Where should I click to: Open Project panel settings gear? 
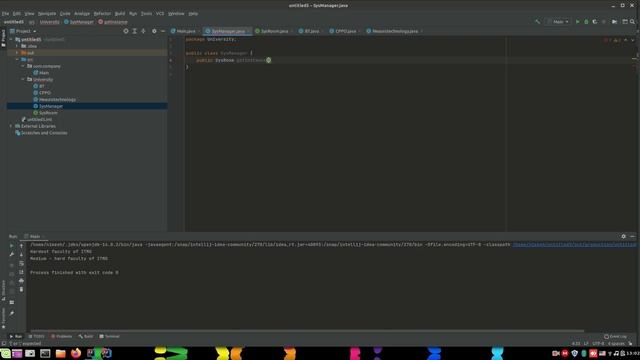tap(154, 31)
